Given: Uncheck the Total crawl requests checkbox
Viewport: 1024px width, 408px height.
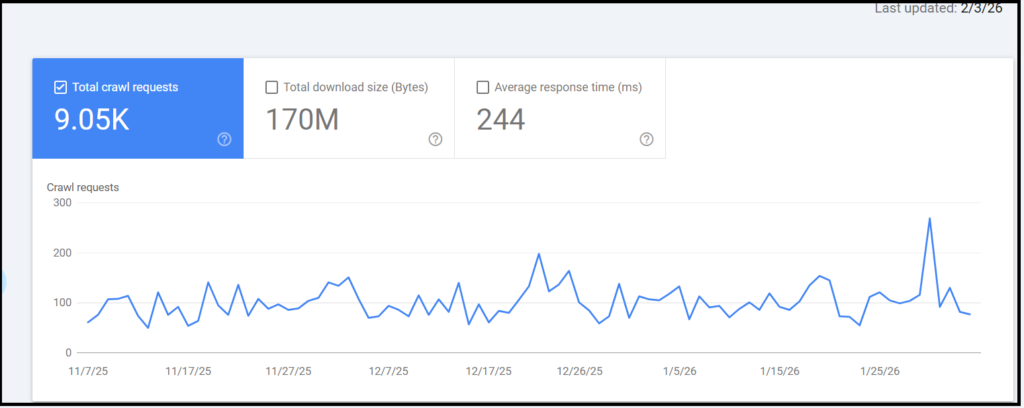Looking at the screenshot, I should pos(60,87).
